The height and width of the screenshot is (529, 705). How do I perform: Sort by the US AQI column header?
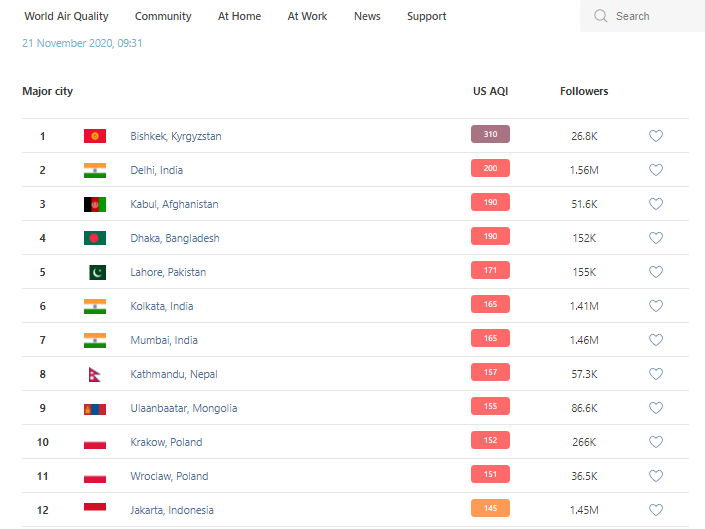pyautogui.click(x=490, y=91)
